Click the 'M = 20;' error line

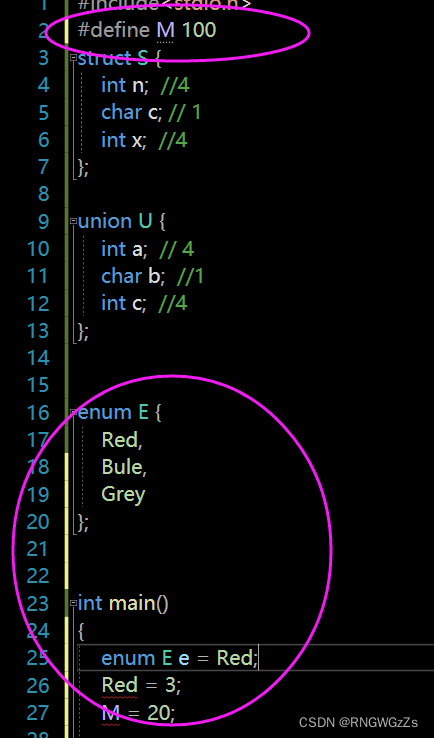[x=138, y=713]
